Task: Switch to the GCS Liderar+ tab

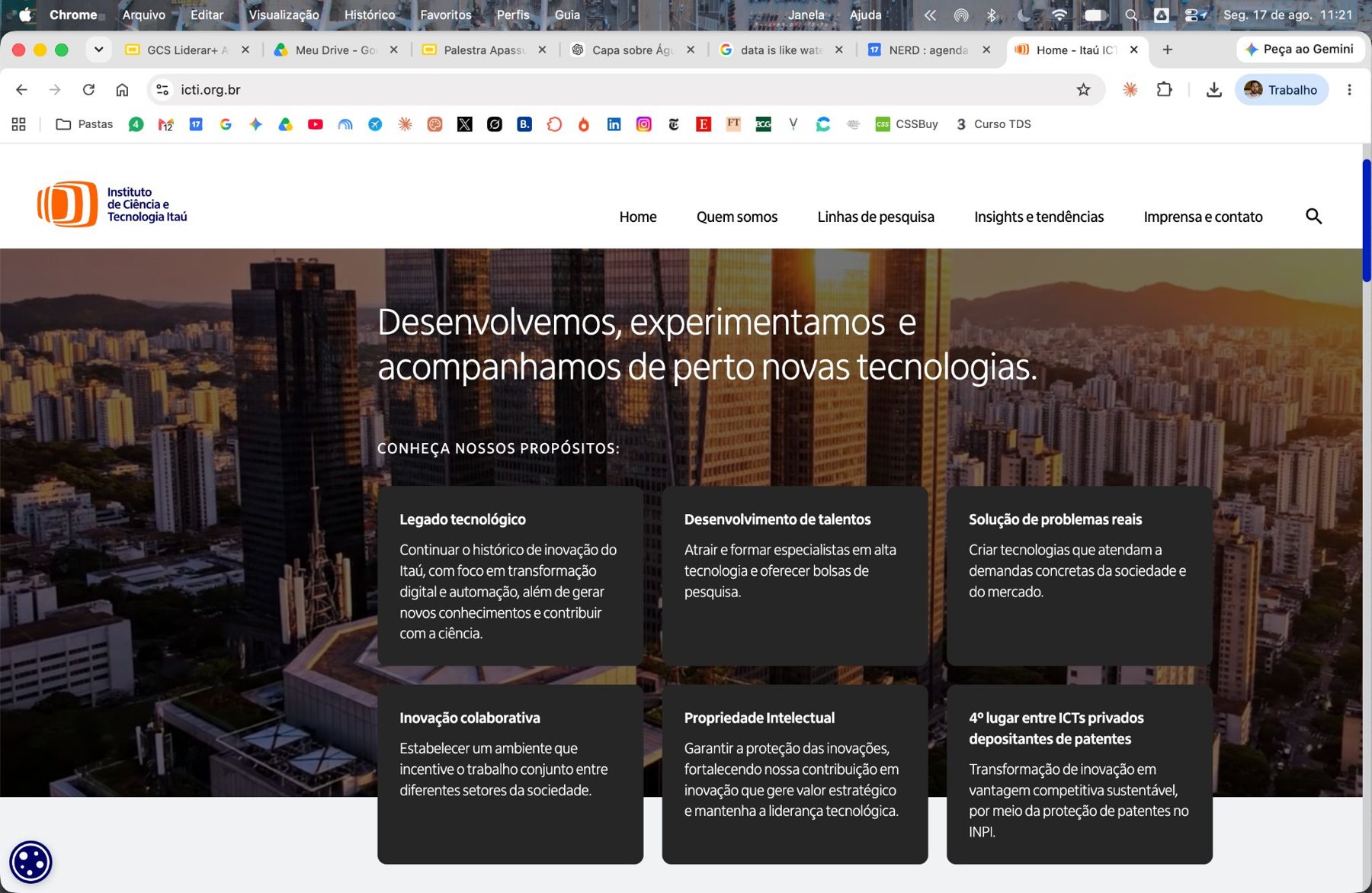Action: [187, 50]
